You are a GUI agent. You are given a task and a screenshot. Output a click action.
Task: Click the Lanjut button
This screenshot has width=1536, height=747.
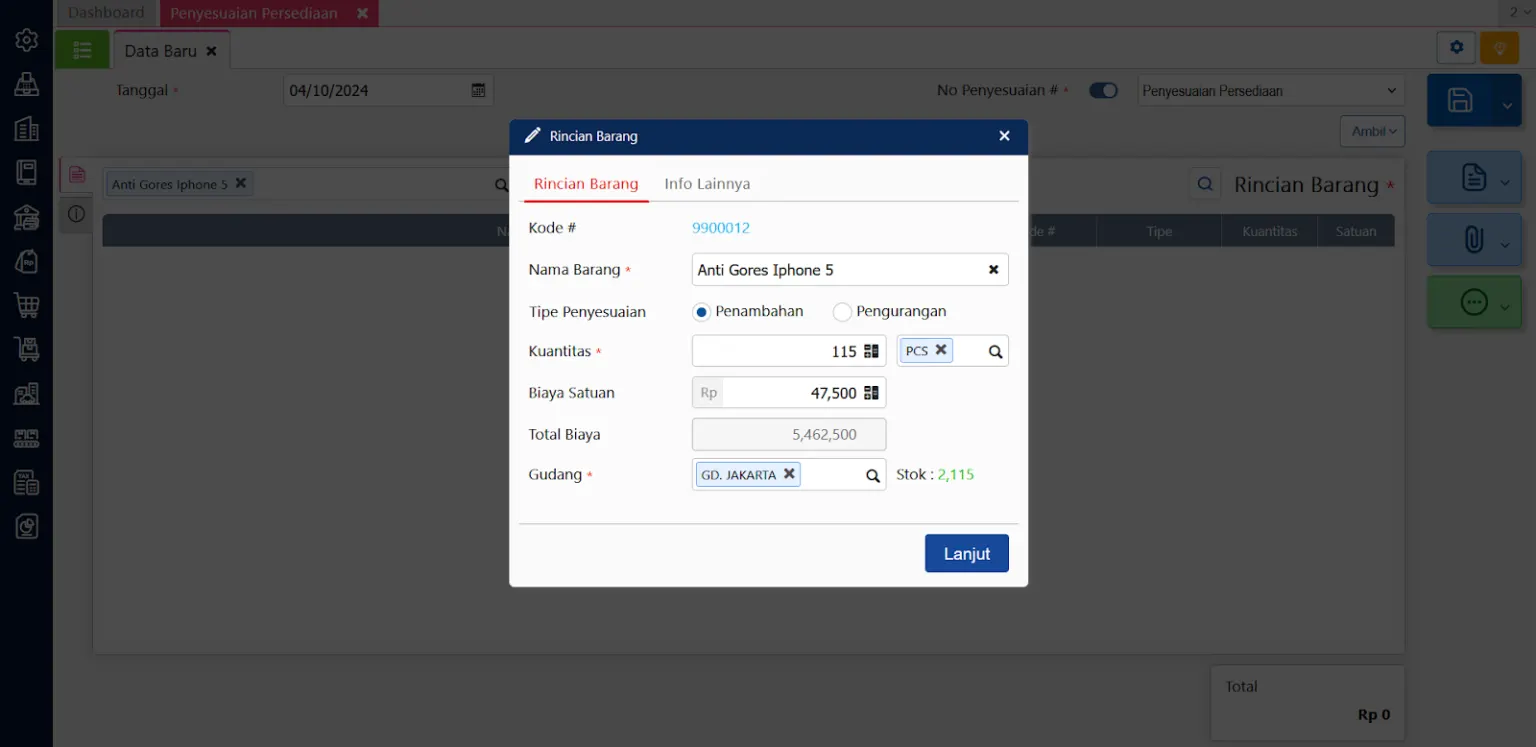click(966, 554)
